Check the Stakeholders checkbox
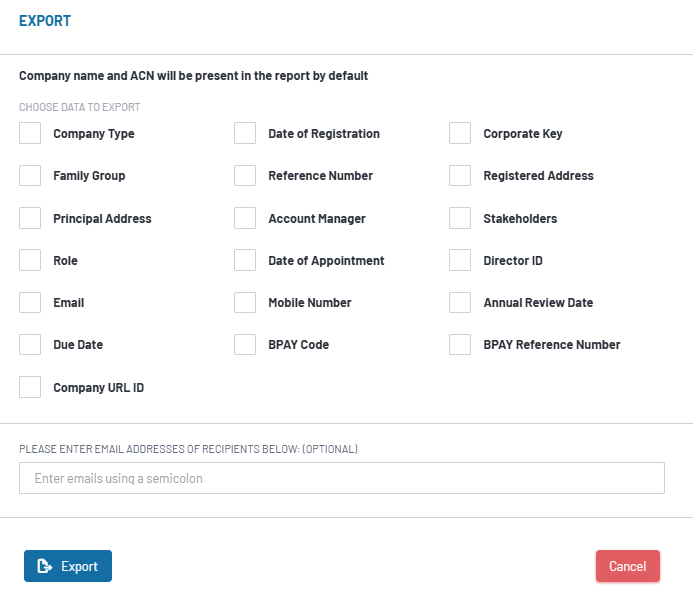693x604 pixels. pyautogui.click(x=460, y=218)
